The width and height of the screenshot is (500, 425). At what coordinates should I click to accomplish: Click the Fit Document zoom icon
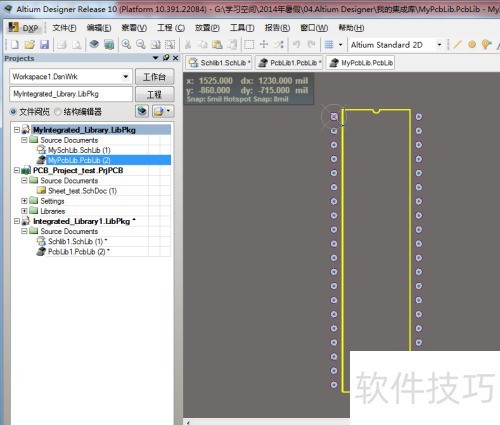pyautogui.click(x=155, y=44)
